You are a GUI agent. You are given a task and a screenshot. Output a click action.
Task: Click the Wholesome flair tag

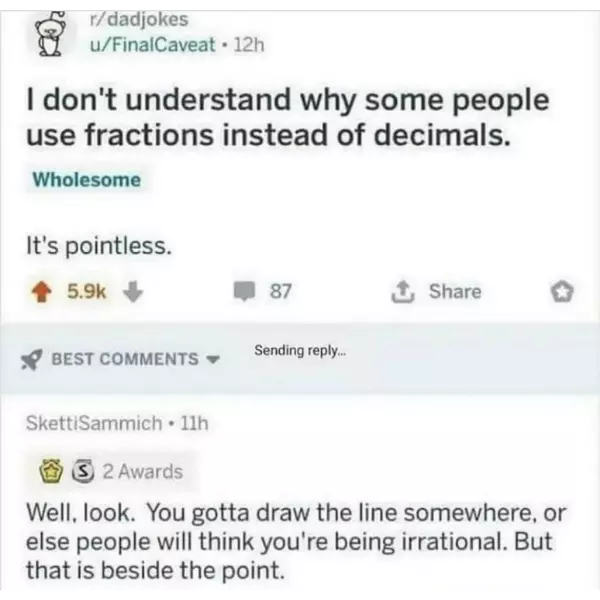87,181
